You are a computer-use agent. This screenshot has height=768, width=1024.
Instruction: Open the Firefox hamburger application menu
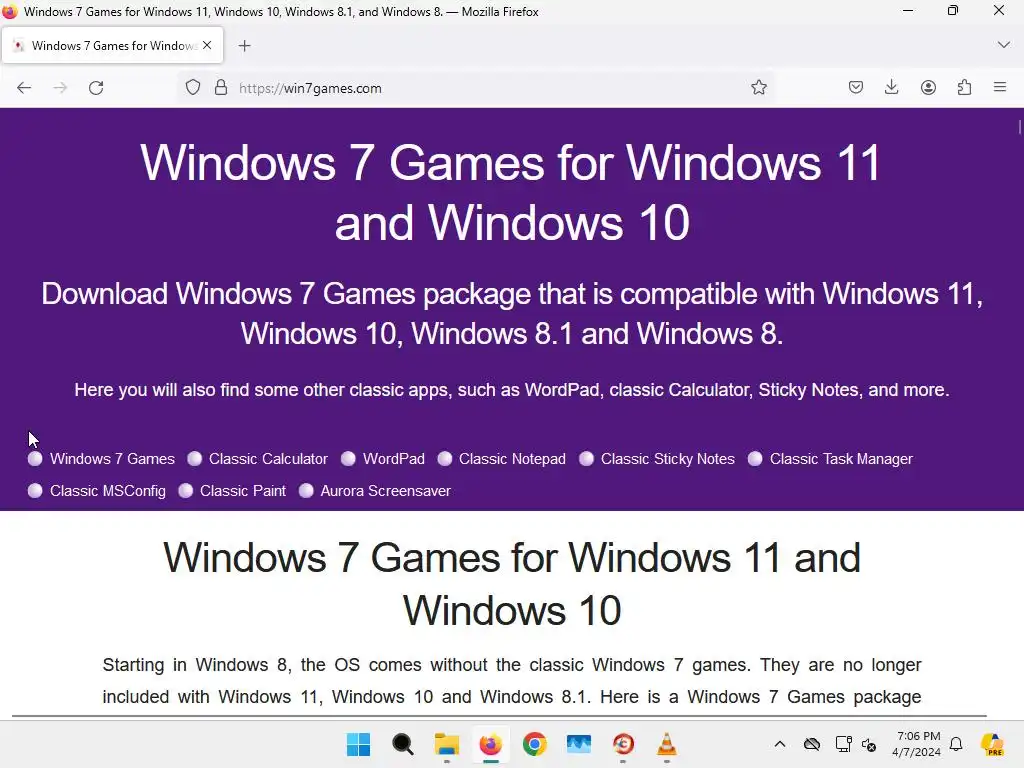coord(1000,87)
